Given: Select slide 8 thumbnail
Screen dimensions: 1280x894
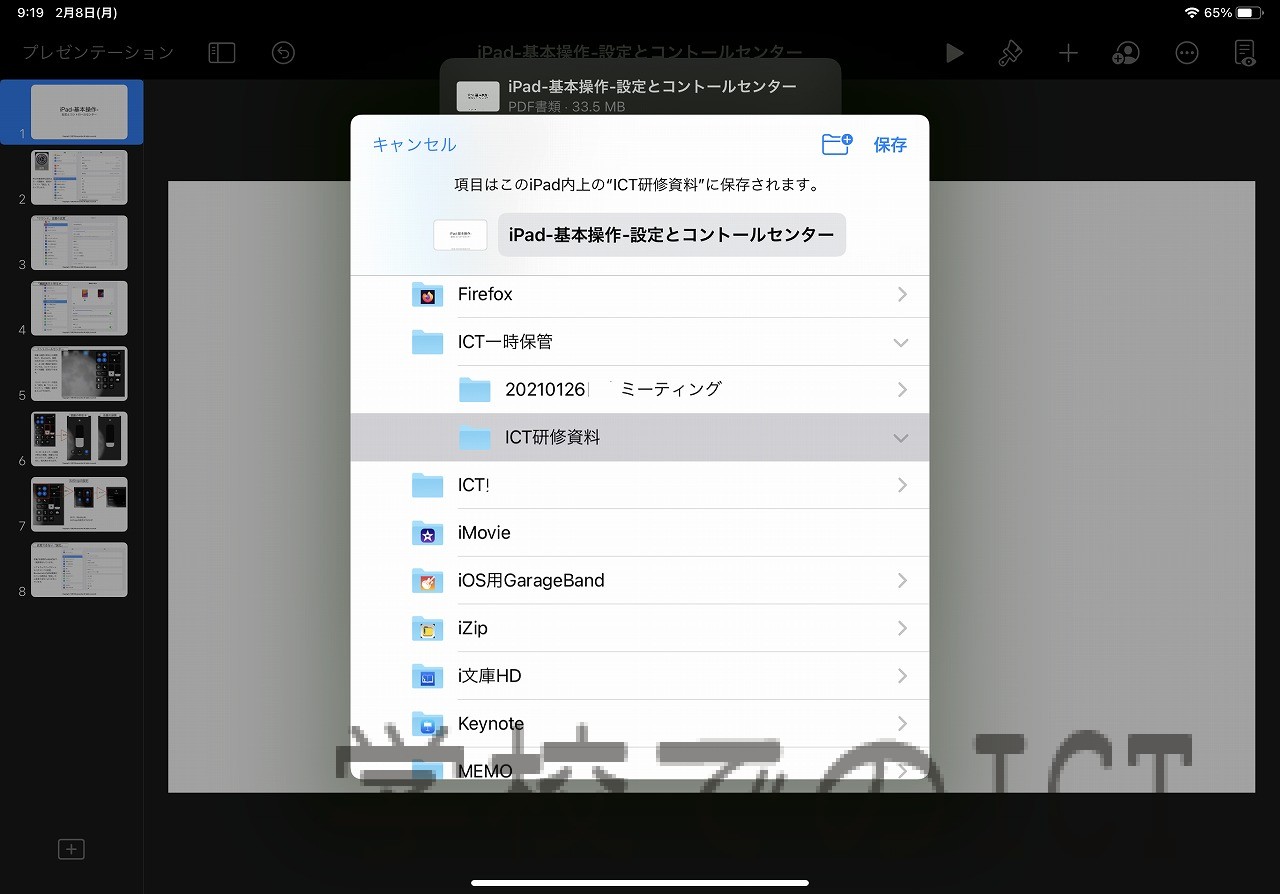Looking at the screenshot, I should click(x=79, y=570).
